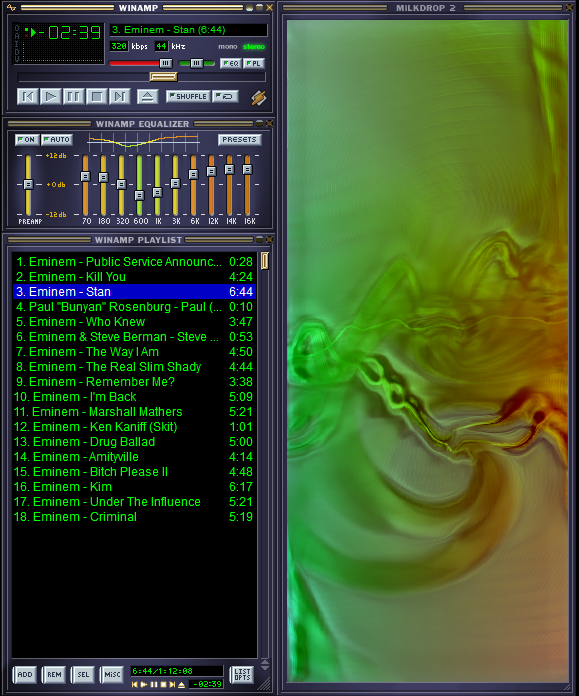
Task: Toggle equalizer AUTO button
Action: point(57,139)
